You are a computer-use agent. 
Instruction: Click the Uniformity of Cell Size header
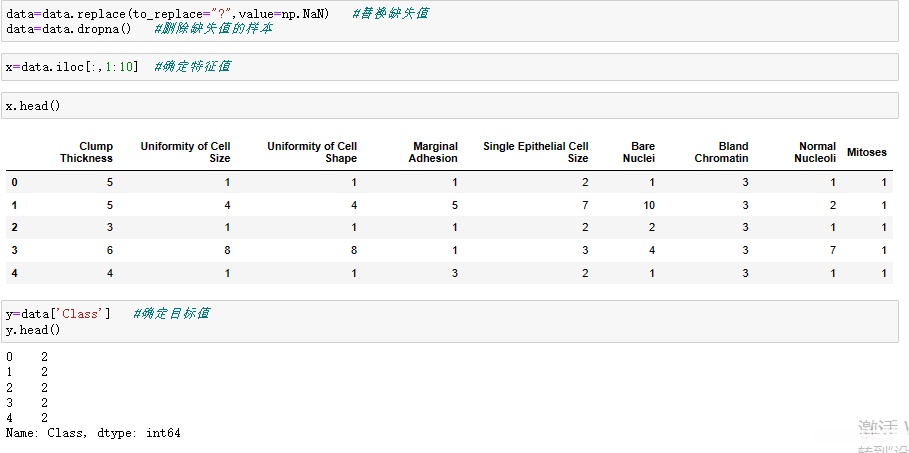point(186,152)
